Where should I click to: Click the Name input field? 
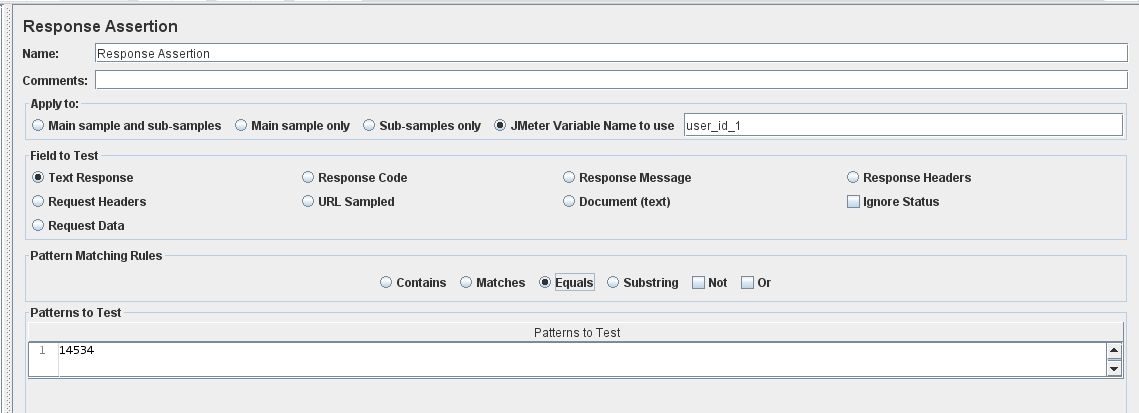(610, 54)
